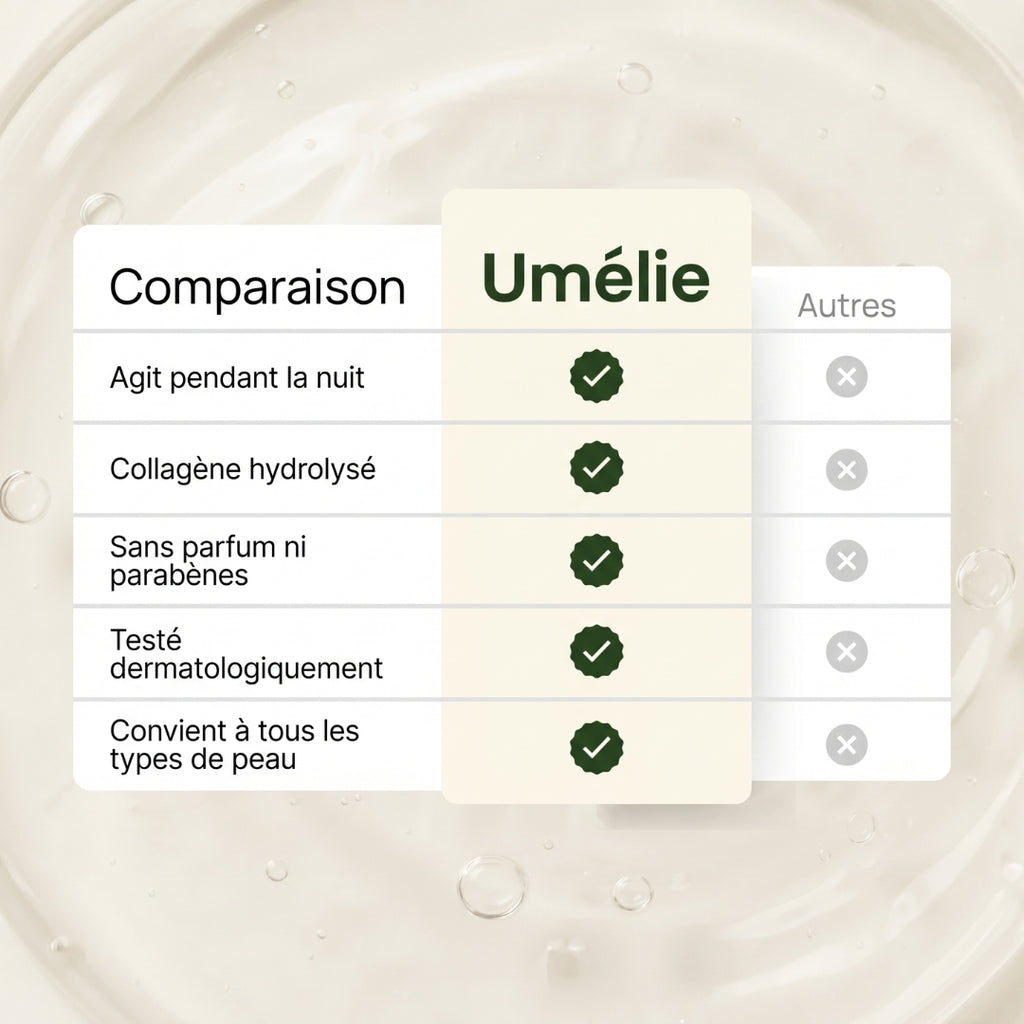Image resolution: width=1024 pixels, height=1024 pixels.
Task: Click the Collagène hydrolysé label
Action: pos(242,470)
